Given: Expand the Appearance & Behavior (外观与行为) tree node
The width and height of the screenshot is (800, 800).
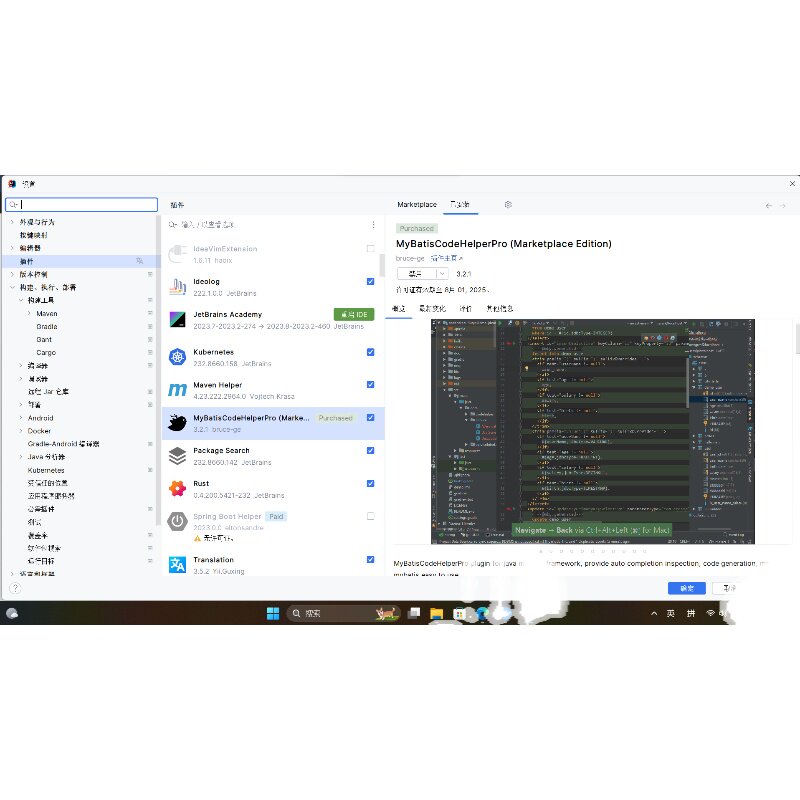Looking at the screenshot, I should pyautogui.click(x=12, y=222).
